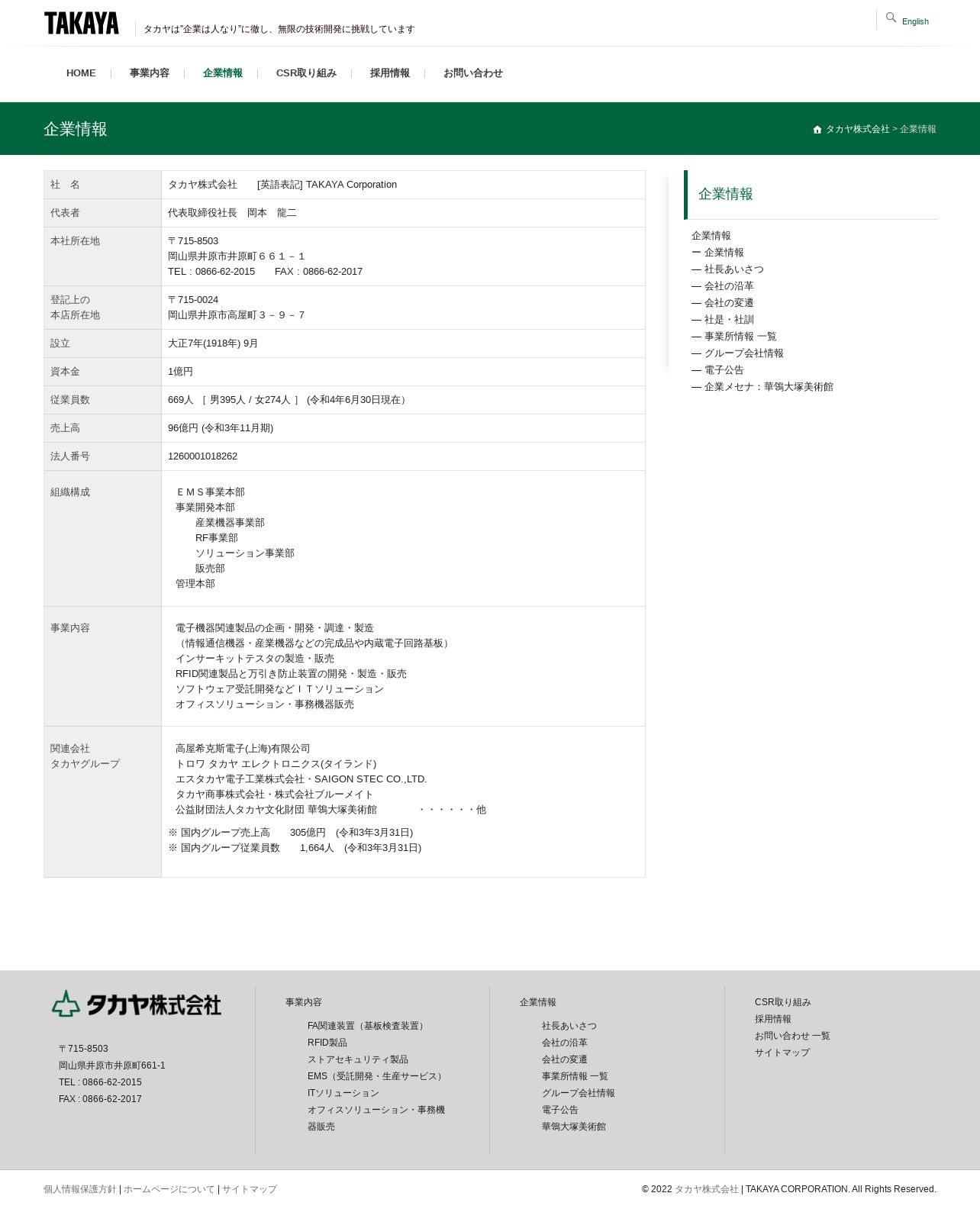Click footer 事業内容 heading link
Viewport: 980px width, 1209px height.
coord(304,1002)
